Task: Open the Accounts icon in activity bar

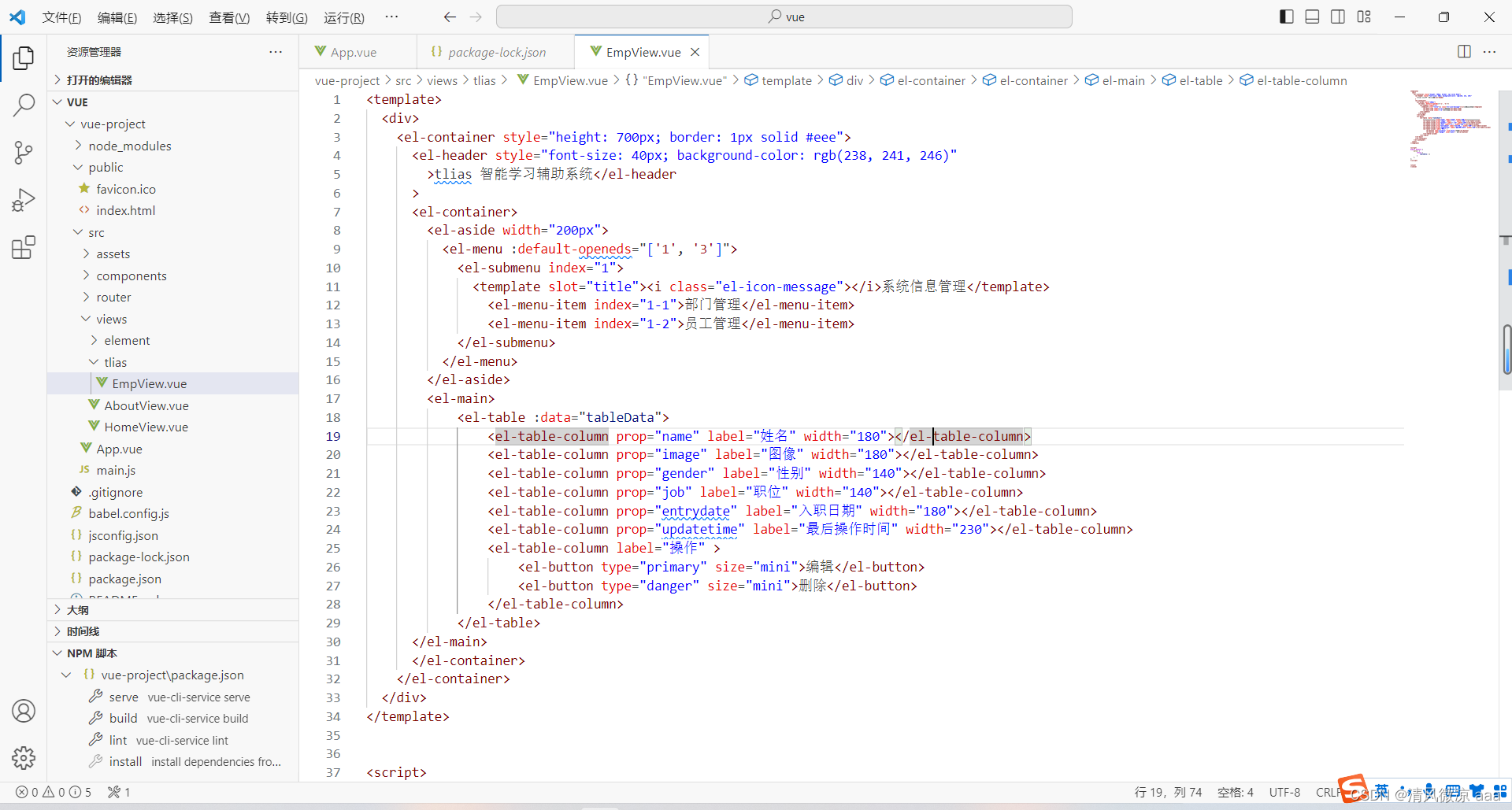Action: click(24, 711)
